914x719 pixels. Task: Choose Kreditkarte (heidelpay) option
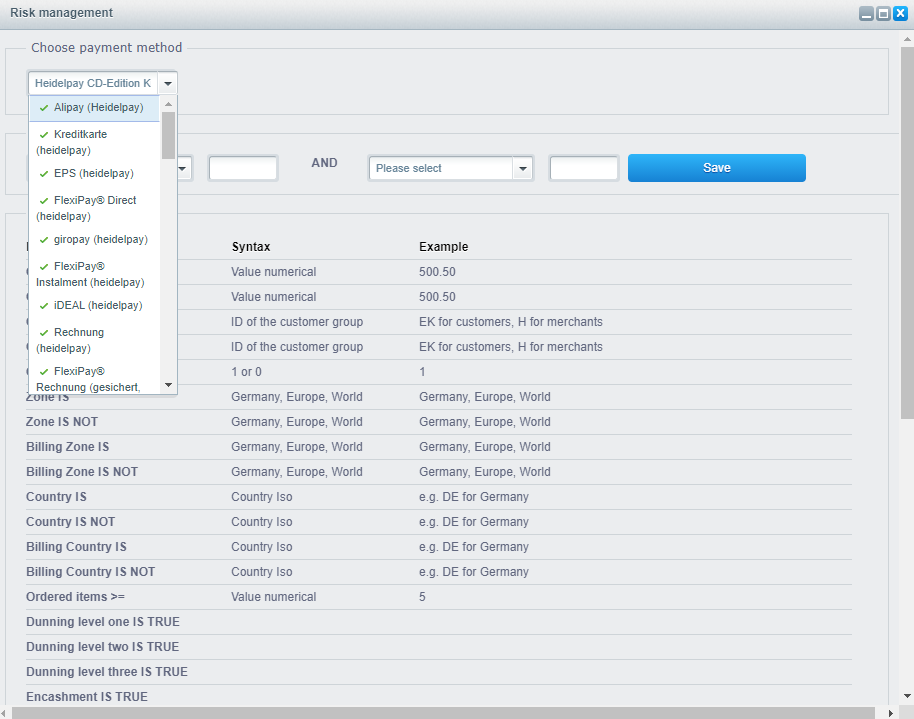94,142
